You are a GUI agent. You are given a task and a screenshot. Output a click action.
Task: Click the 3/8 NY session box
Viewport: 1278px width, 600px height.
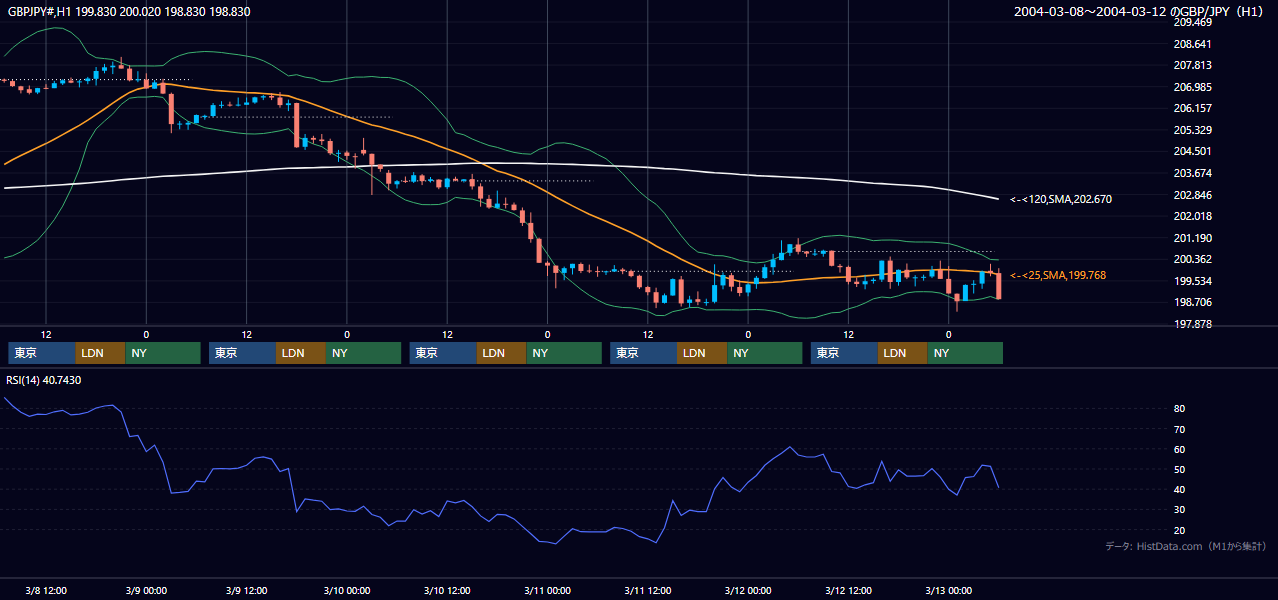[x=163, y=353]
